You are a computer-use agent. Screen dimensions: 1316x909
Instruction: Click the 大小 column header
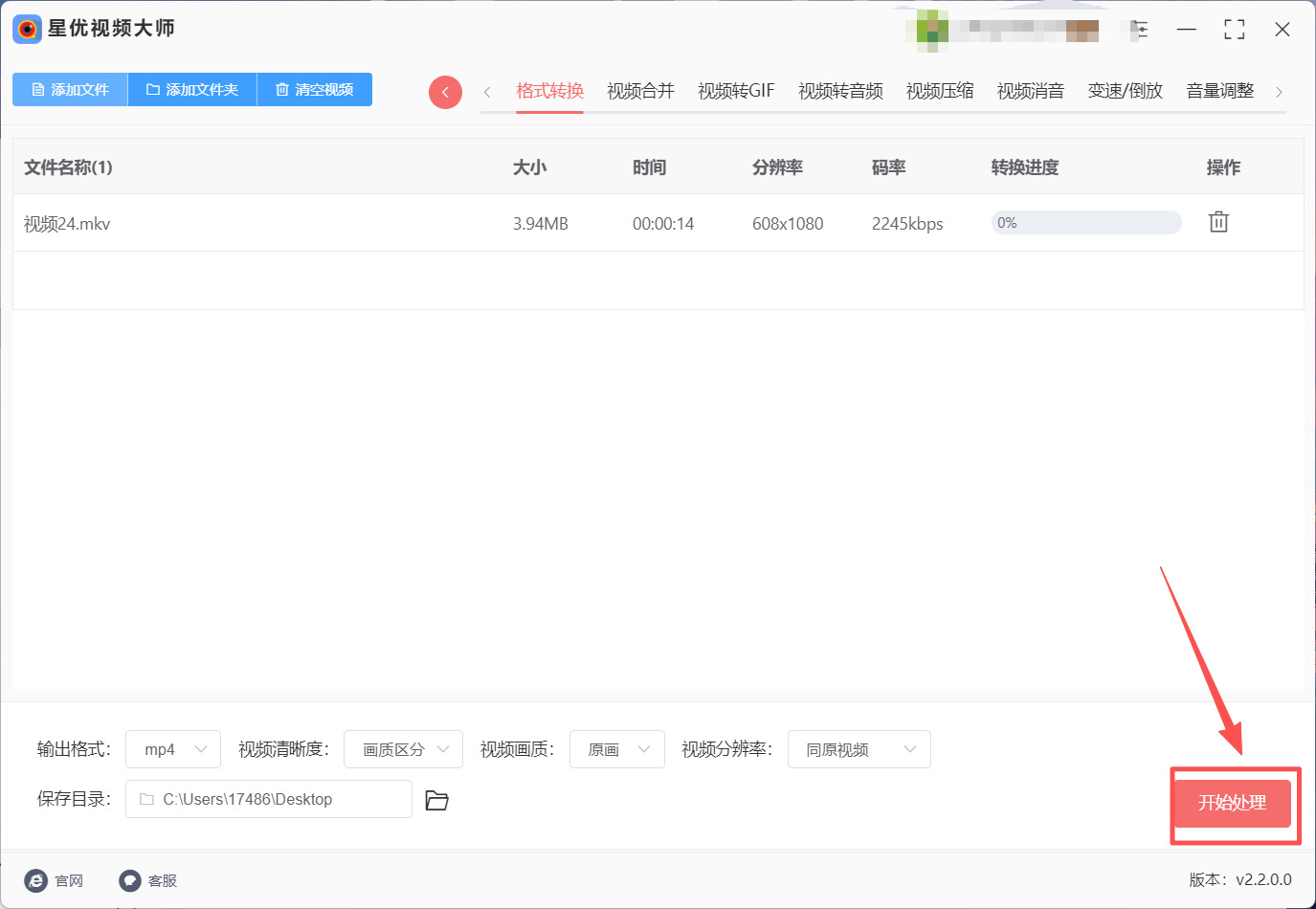(x=529, y=167)
